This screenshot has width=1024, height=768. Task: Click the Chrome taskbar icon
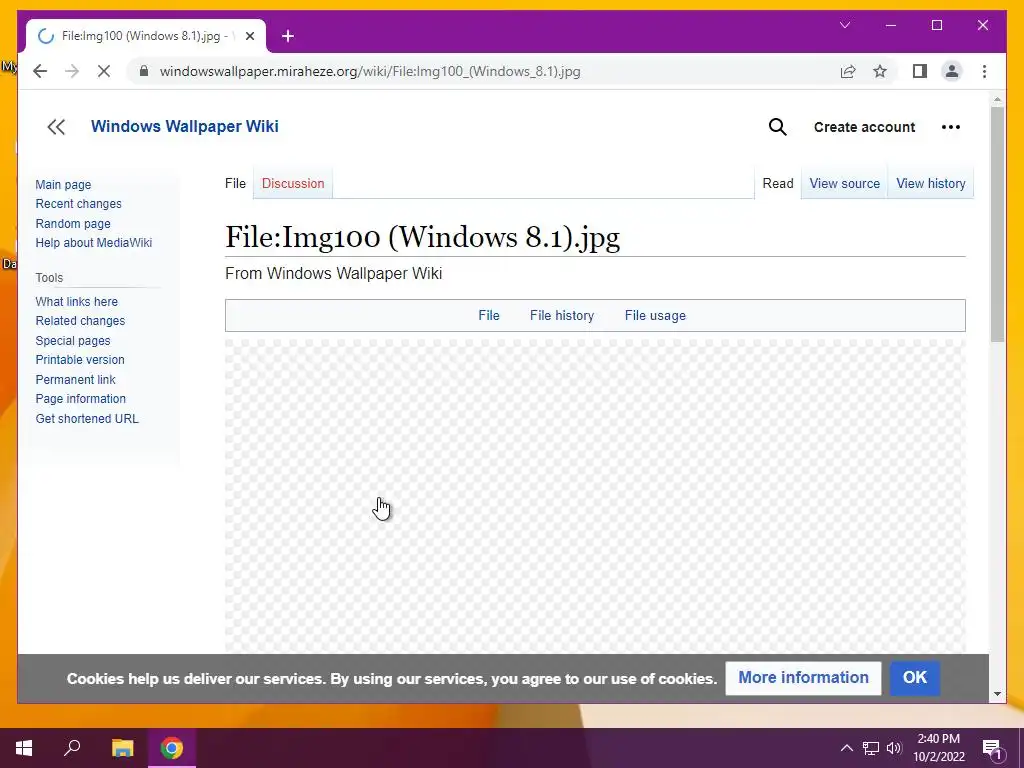(172, 748)
